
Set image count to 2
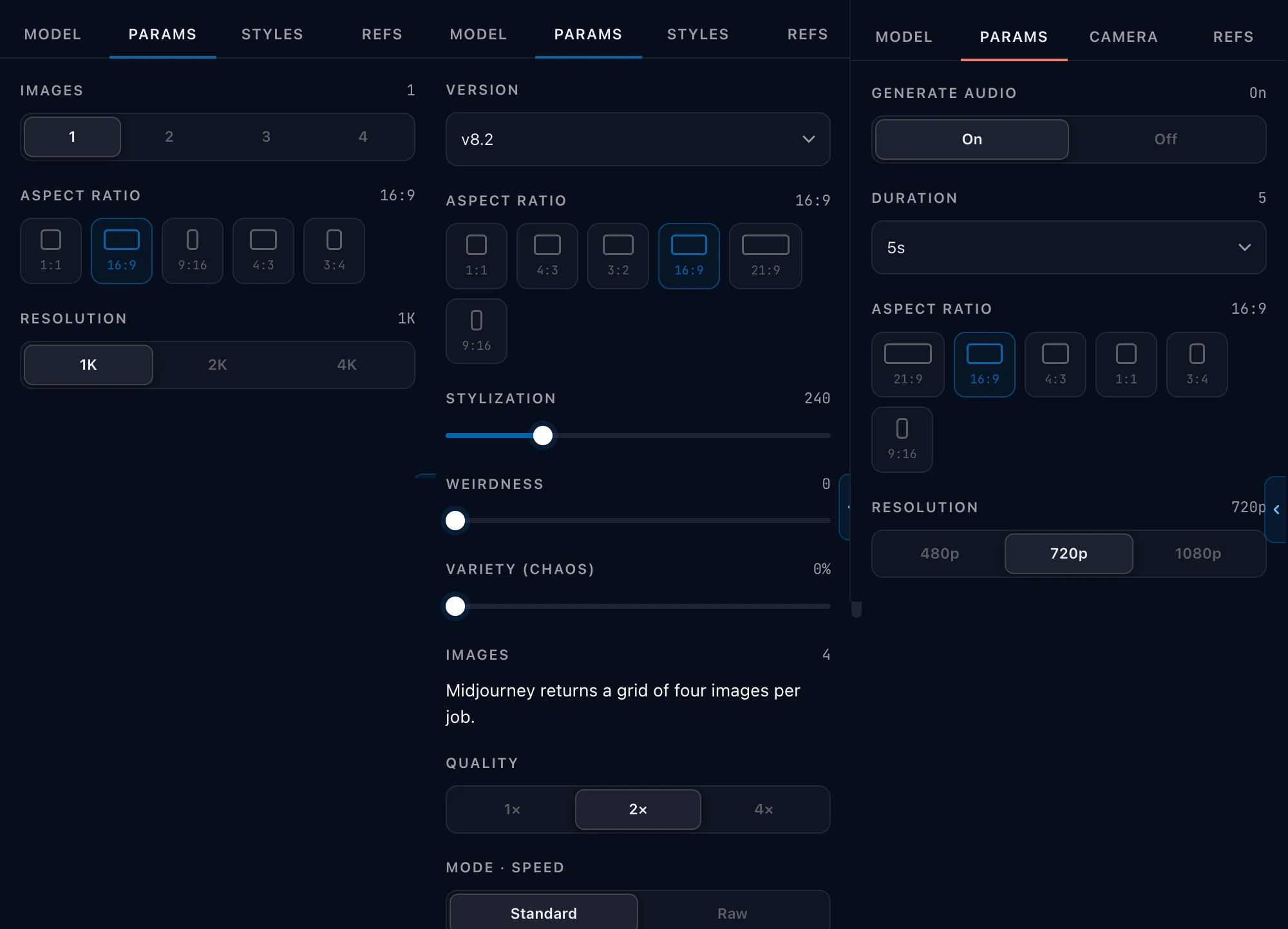[x=169, y=137]
